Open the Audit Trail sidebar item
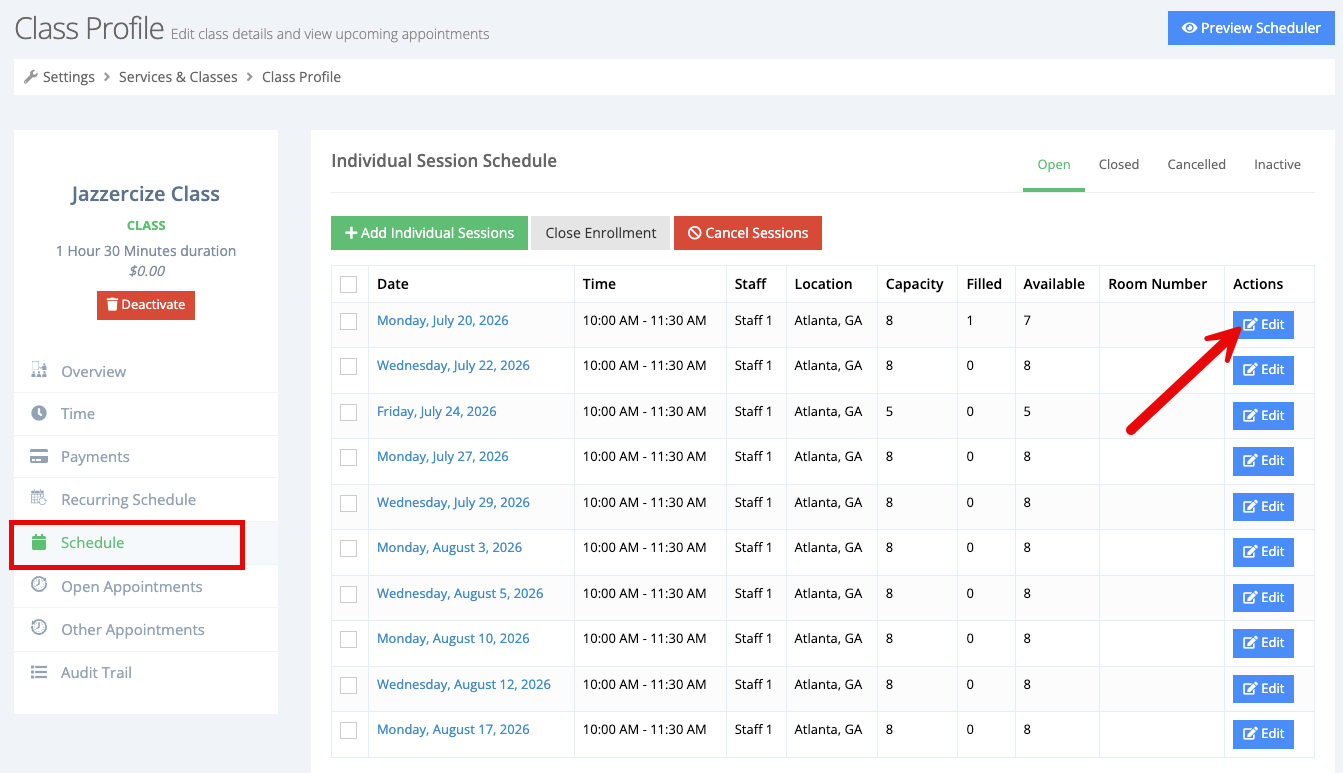This screenshot has height=773, width=1343. coord(146,672)
